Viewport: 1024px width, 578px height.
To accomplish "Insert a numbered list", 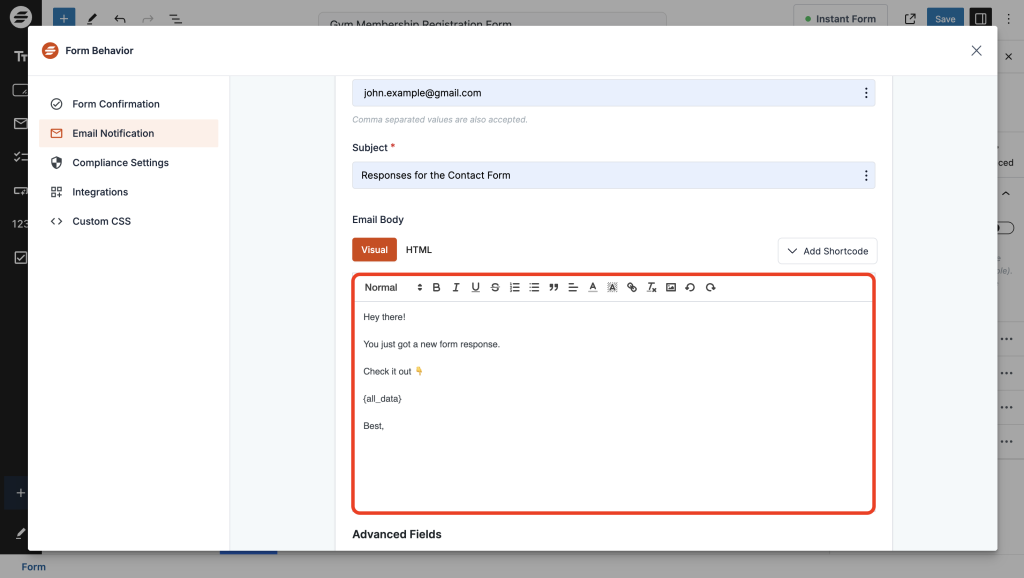I will click(515, 288).
